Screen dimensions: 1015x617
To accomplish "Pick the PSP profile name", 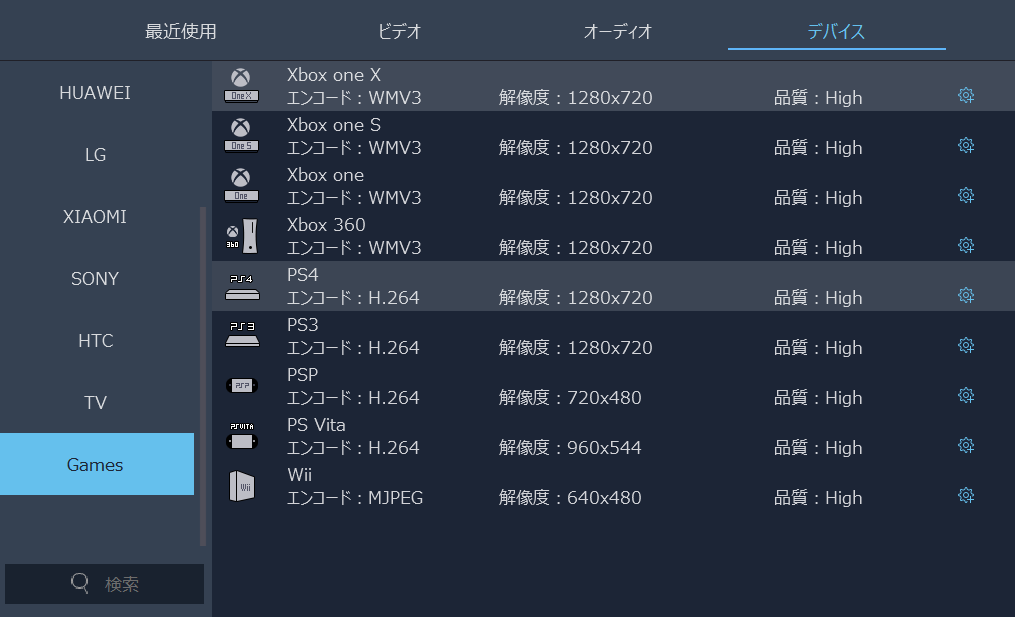I will coord(302,375).
